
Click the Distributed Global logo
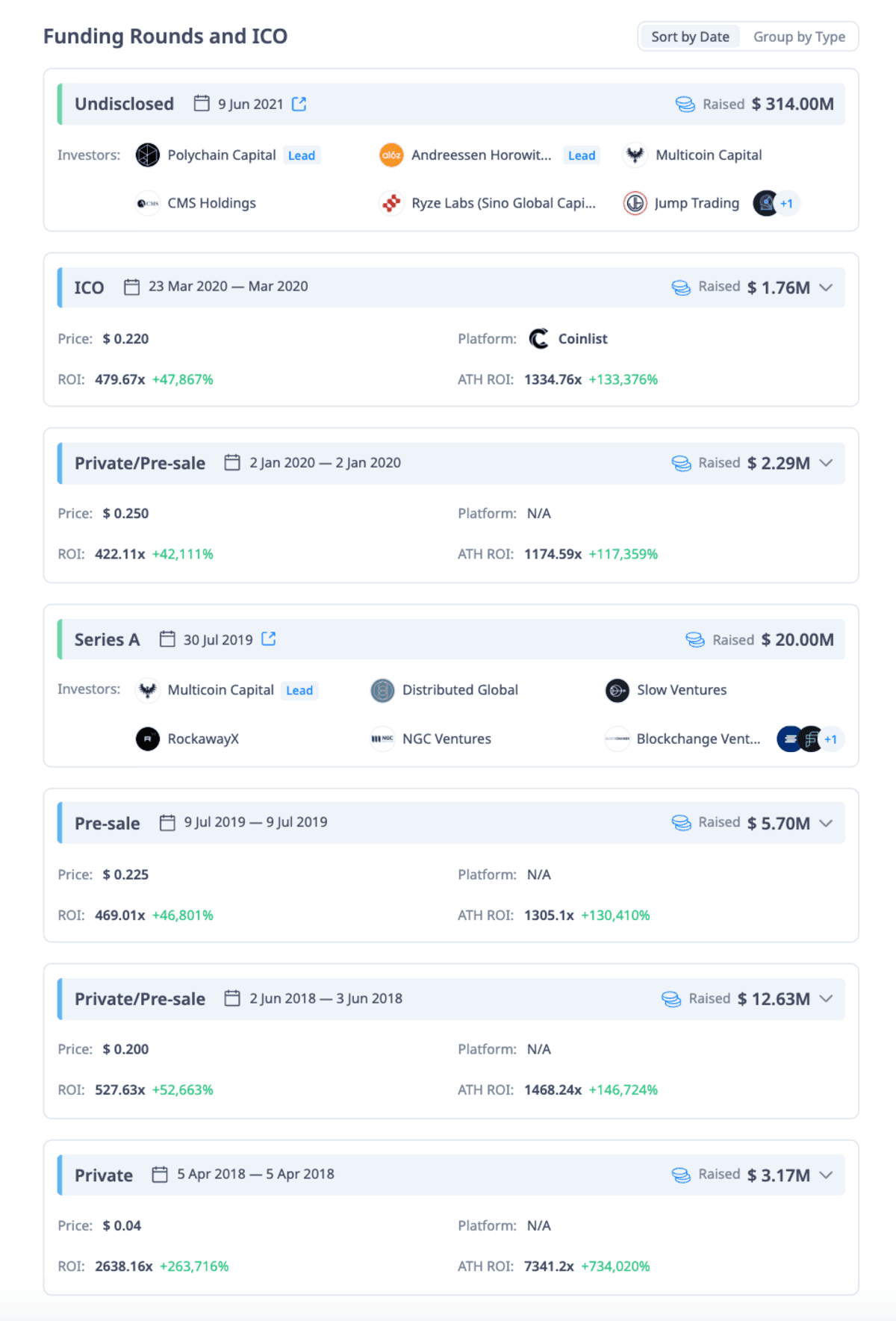coord(382,691)
